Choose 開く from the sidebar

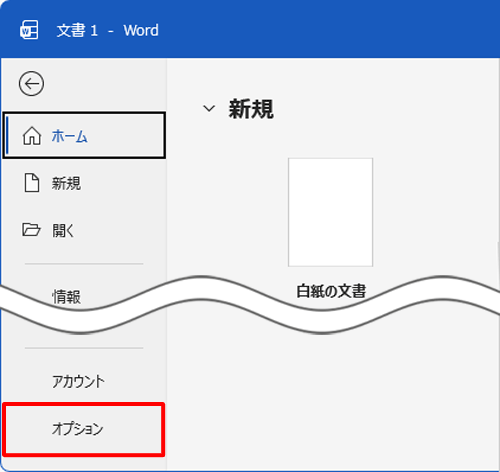[84, 230]
